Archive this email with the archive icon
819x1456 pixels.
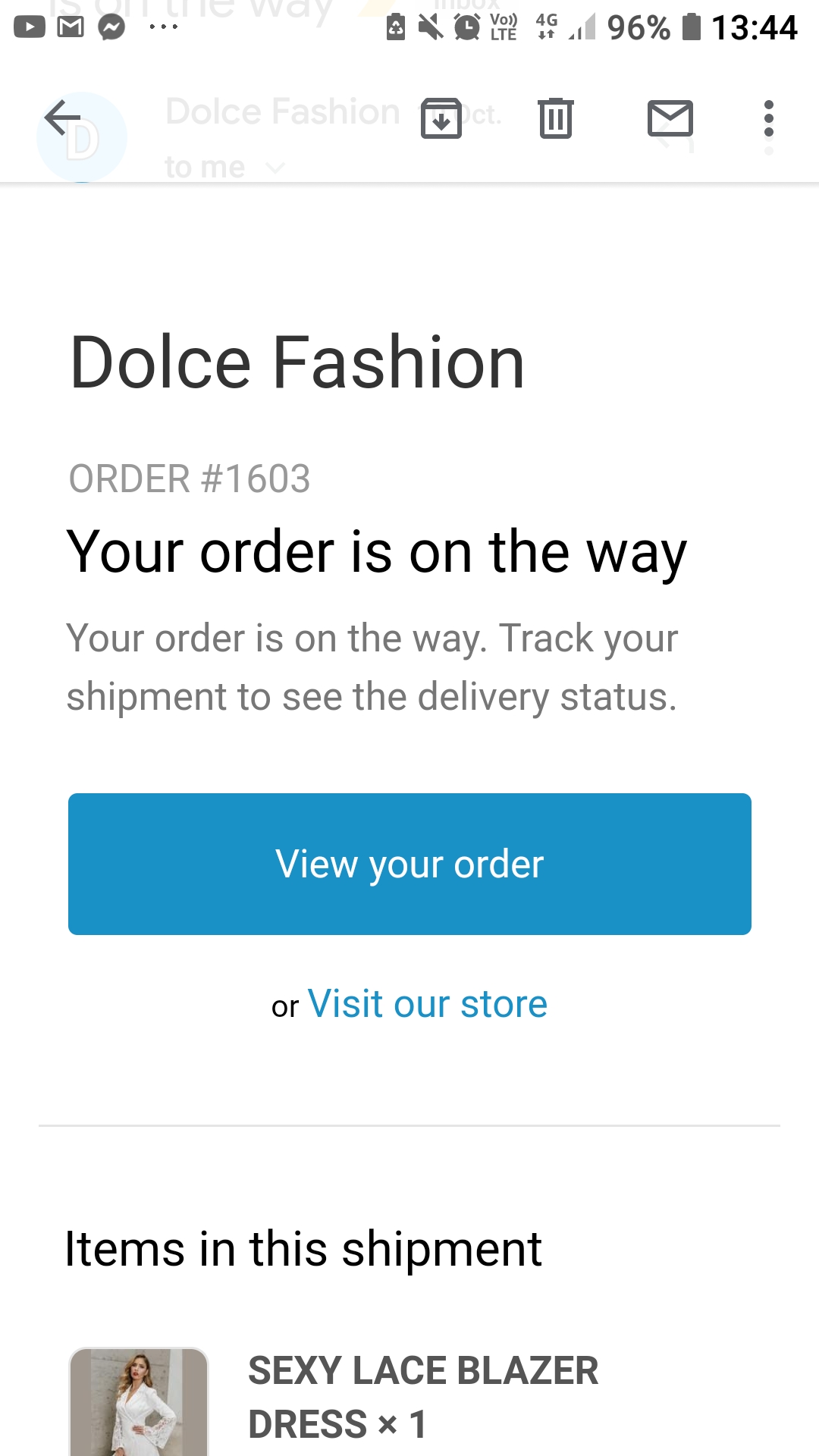tap(441, 118)
